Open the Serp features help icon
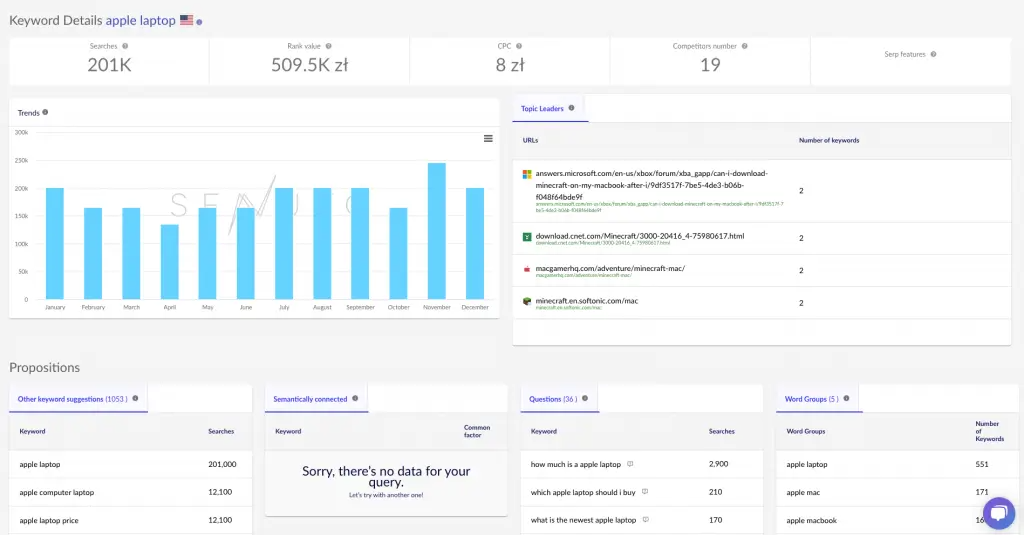Screen dimensions: 1024x535 [933, 54]
